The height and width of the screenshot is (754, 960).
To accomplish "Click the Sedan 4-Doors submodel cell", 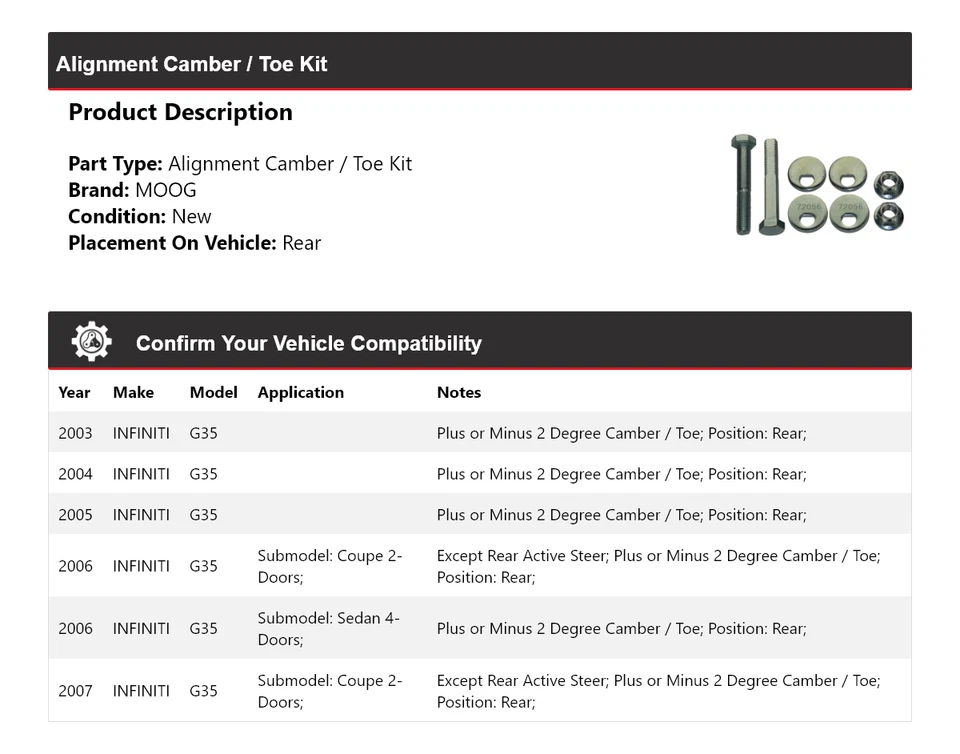I will coord(328,628).
